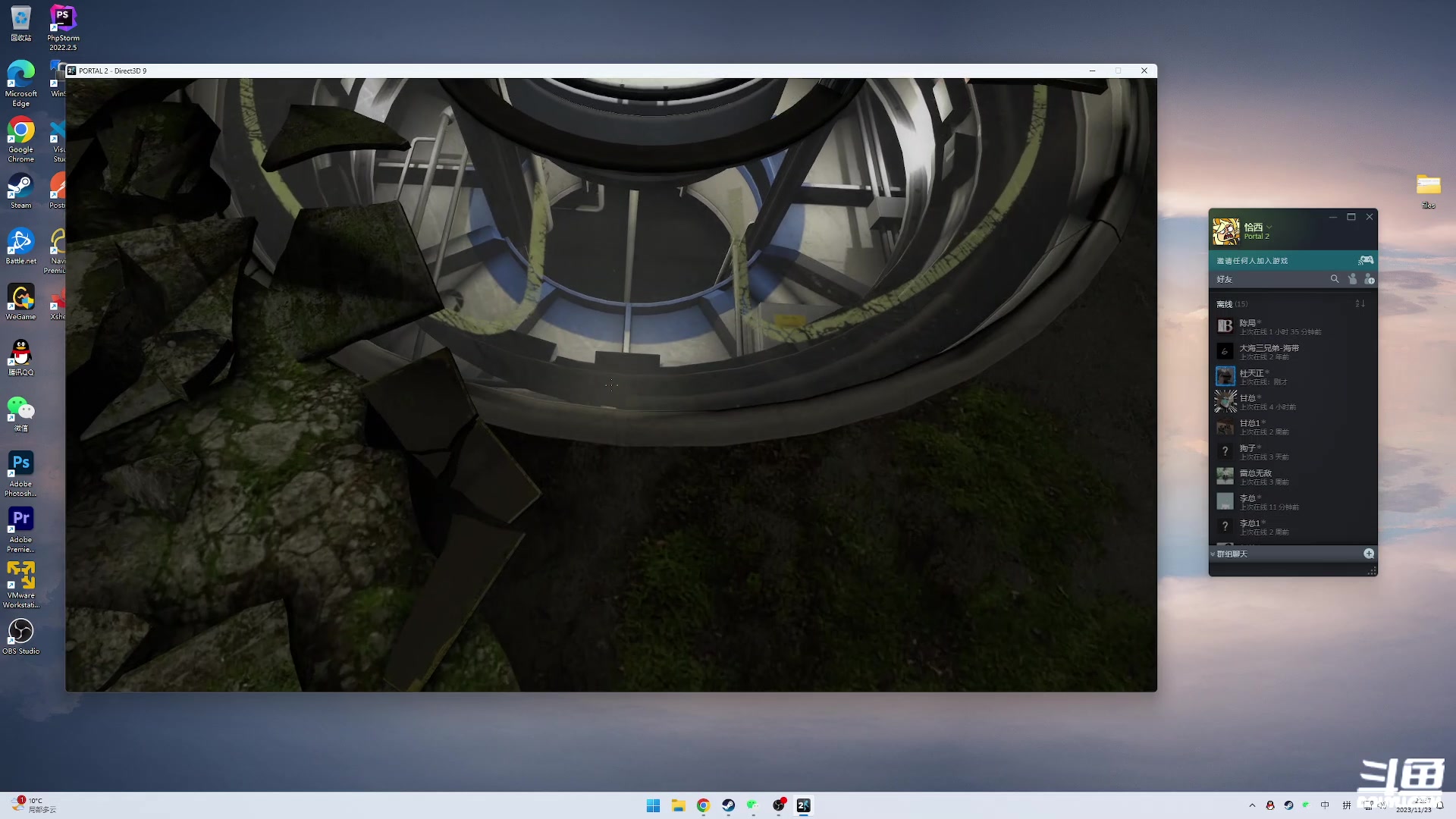This screenshot has height=819, width=1456.
Task: Click Portal 2 status under 恰西
Action: (1256, 237)
